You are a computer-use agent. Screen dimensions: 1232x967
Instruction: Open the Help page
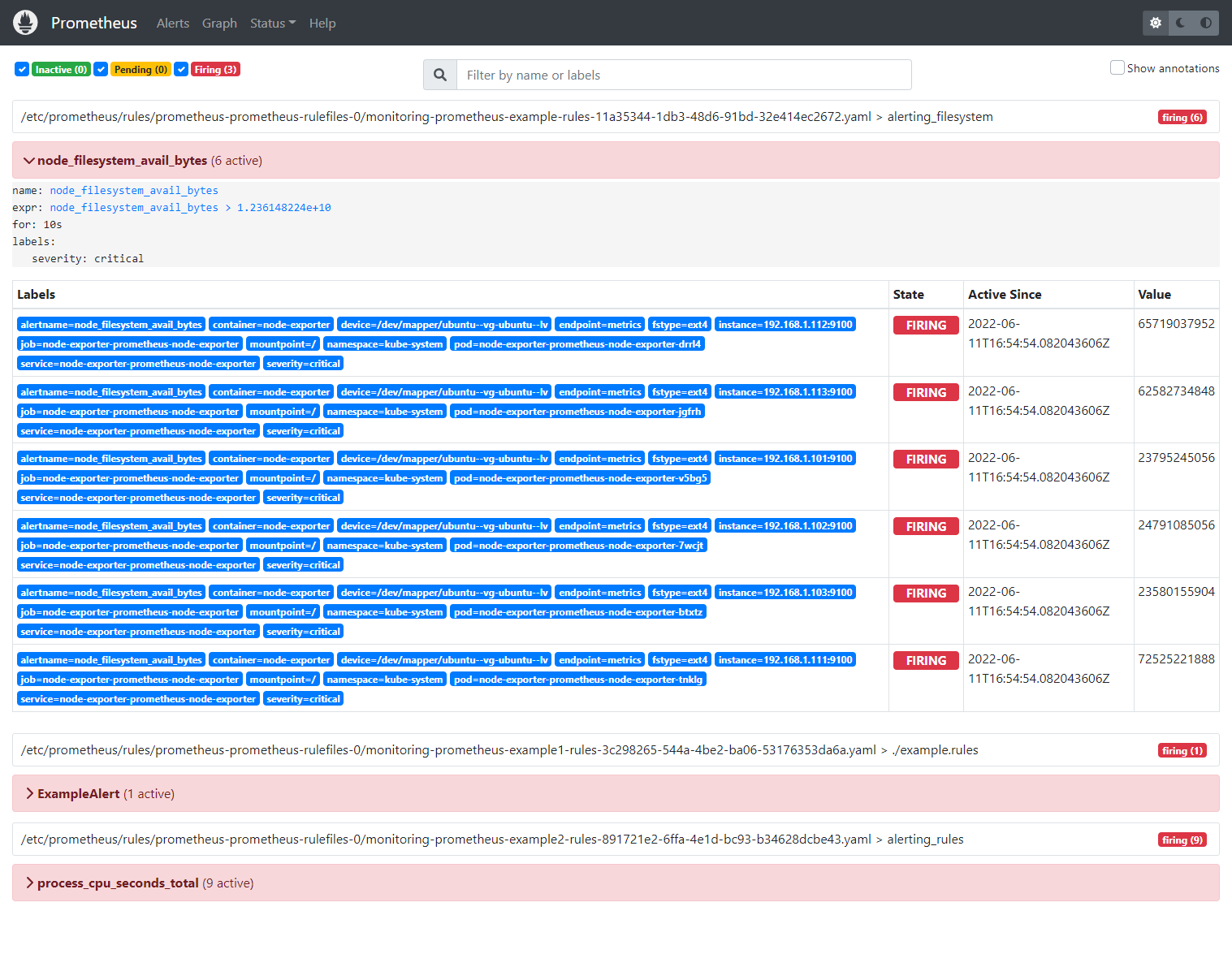(322, 23)
